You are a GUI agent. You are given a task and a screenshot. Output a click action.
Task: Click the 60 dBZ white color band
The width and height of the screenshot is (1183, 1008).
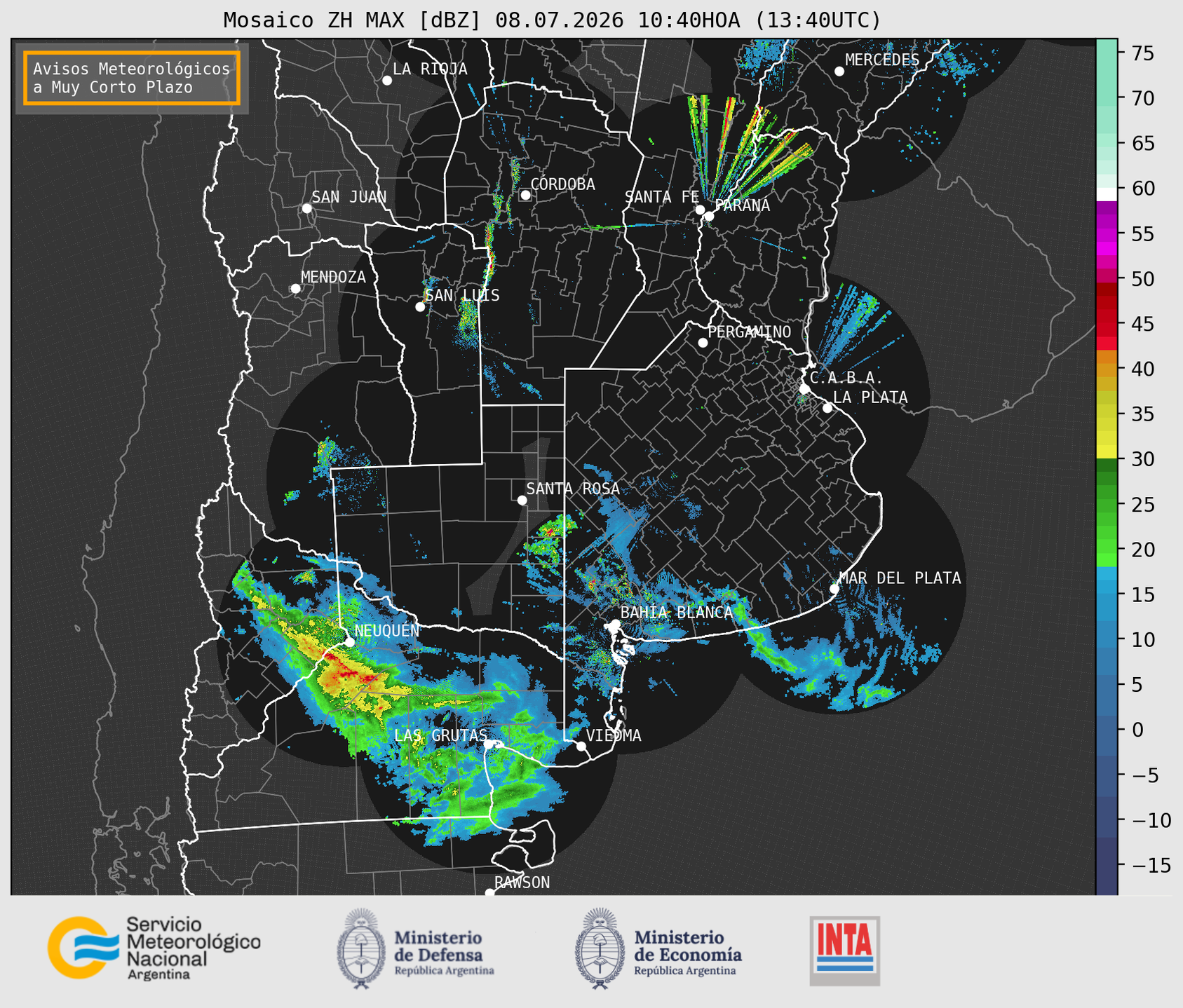pyautogui.click(x=1106, y=193)
